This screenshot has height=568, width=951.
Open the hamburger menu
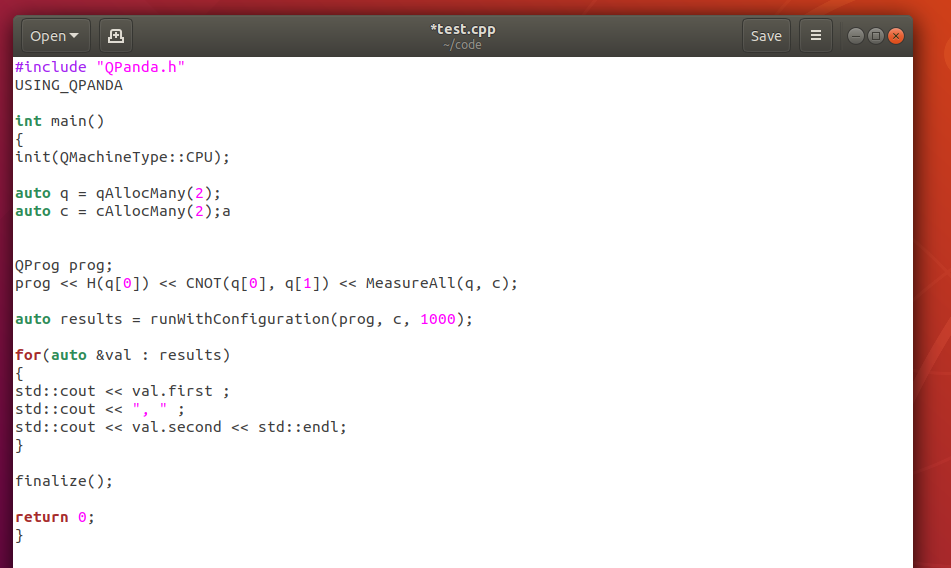click(x=816, y=36)
